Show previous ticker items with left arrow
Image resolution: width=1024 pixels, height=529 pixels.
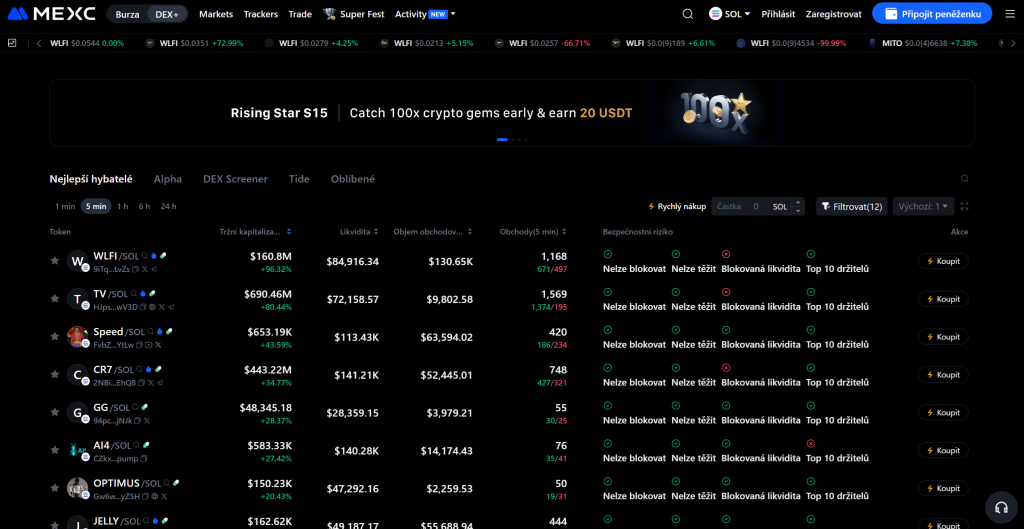point(39,43)
